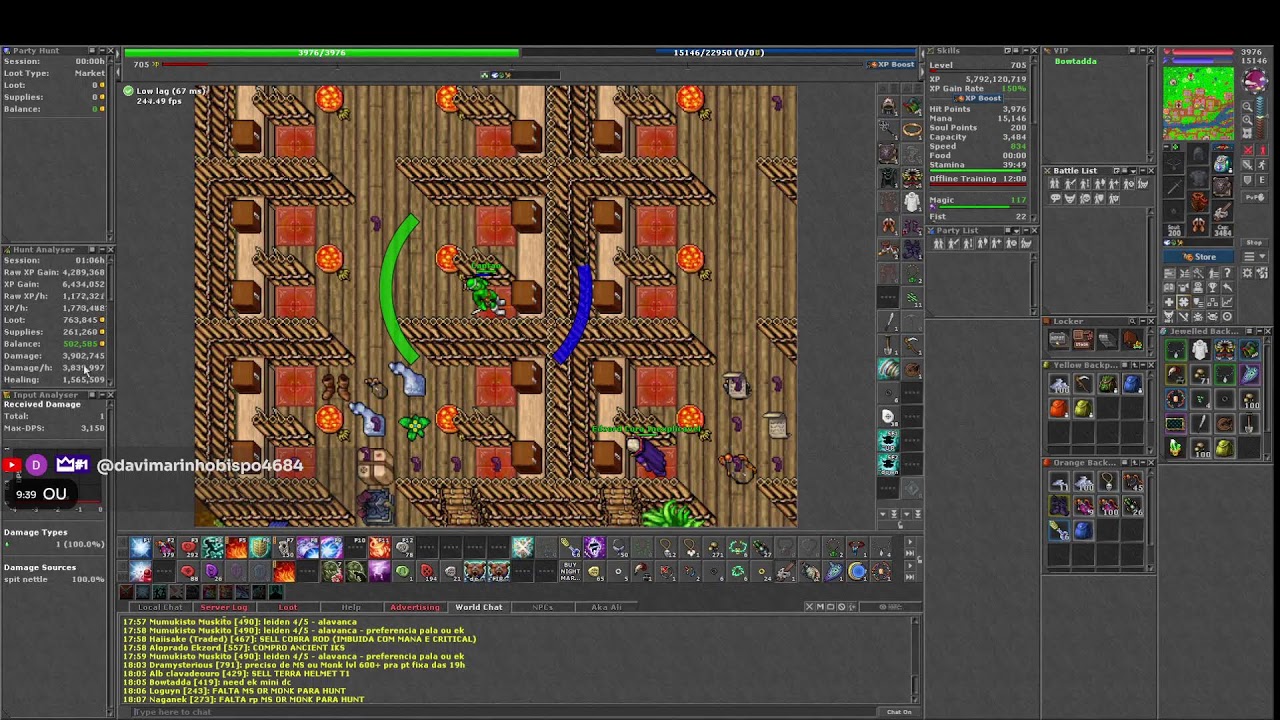The image size is (1280, 720).
Task: Click blue backpack in Yellow Backpack
Action: pyautogui.click(x=1133, y=384)
